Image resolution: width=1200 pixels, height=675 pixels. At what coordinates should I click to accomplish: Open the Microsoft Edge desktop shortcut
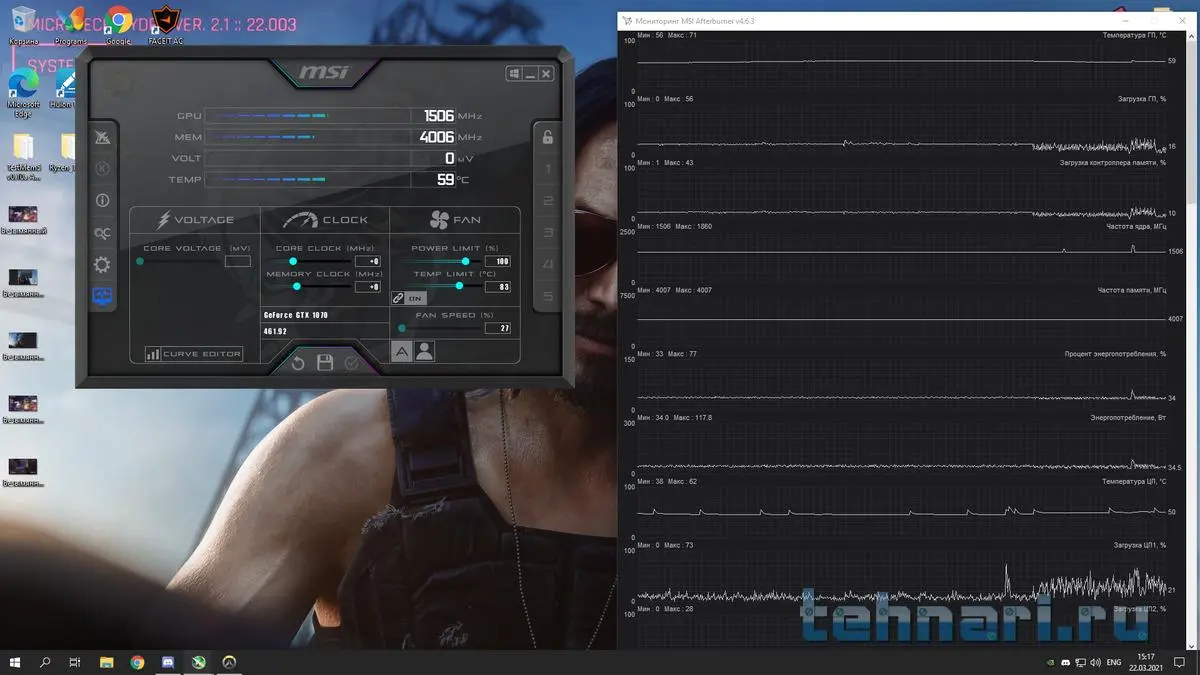(x=23, y=94)
